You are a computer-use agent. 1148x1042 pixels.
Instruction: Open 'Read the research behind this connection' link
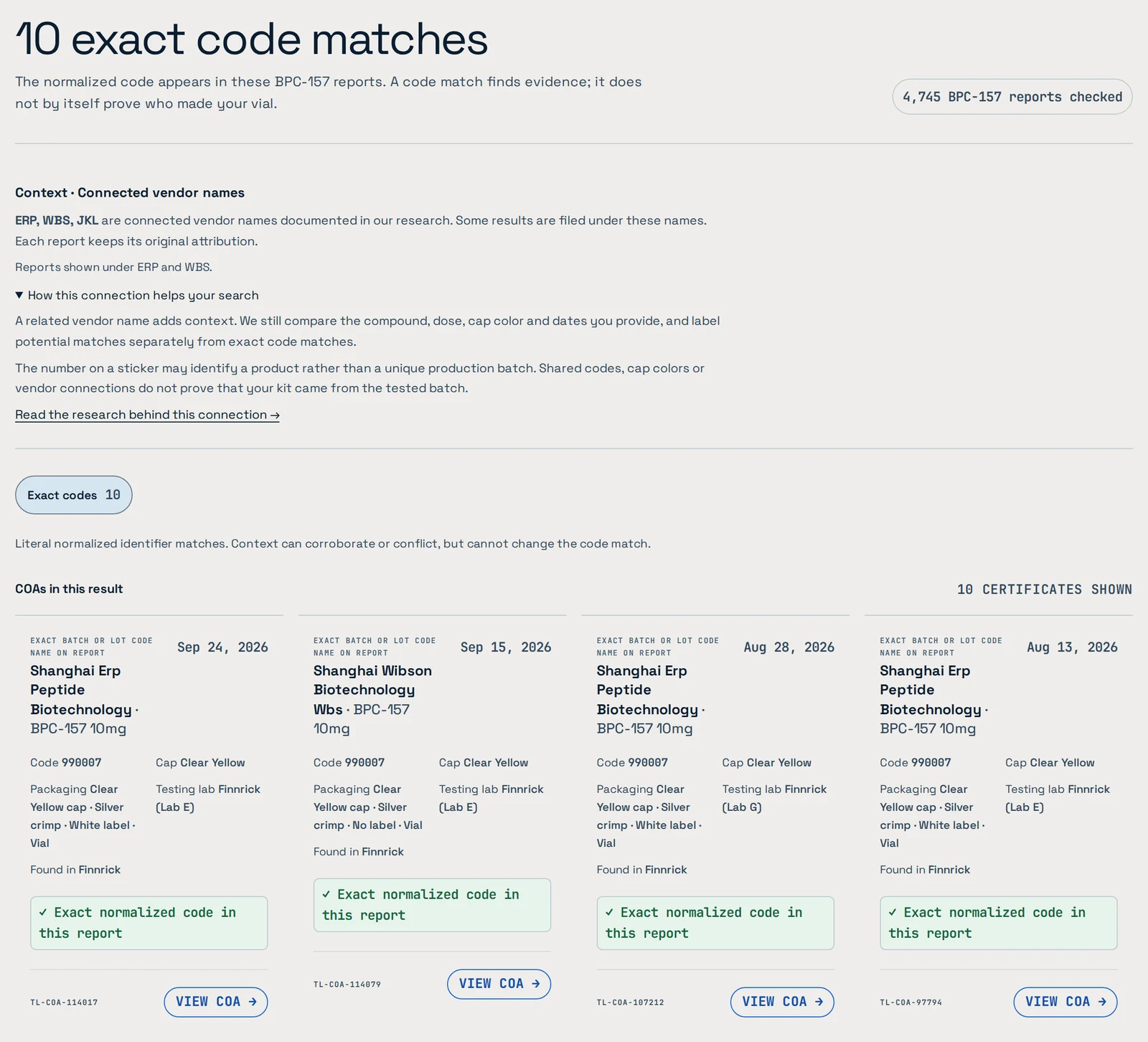147,415
